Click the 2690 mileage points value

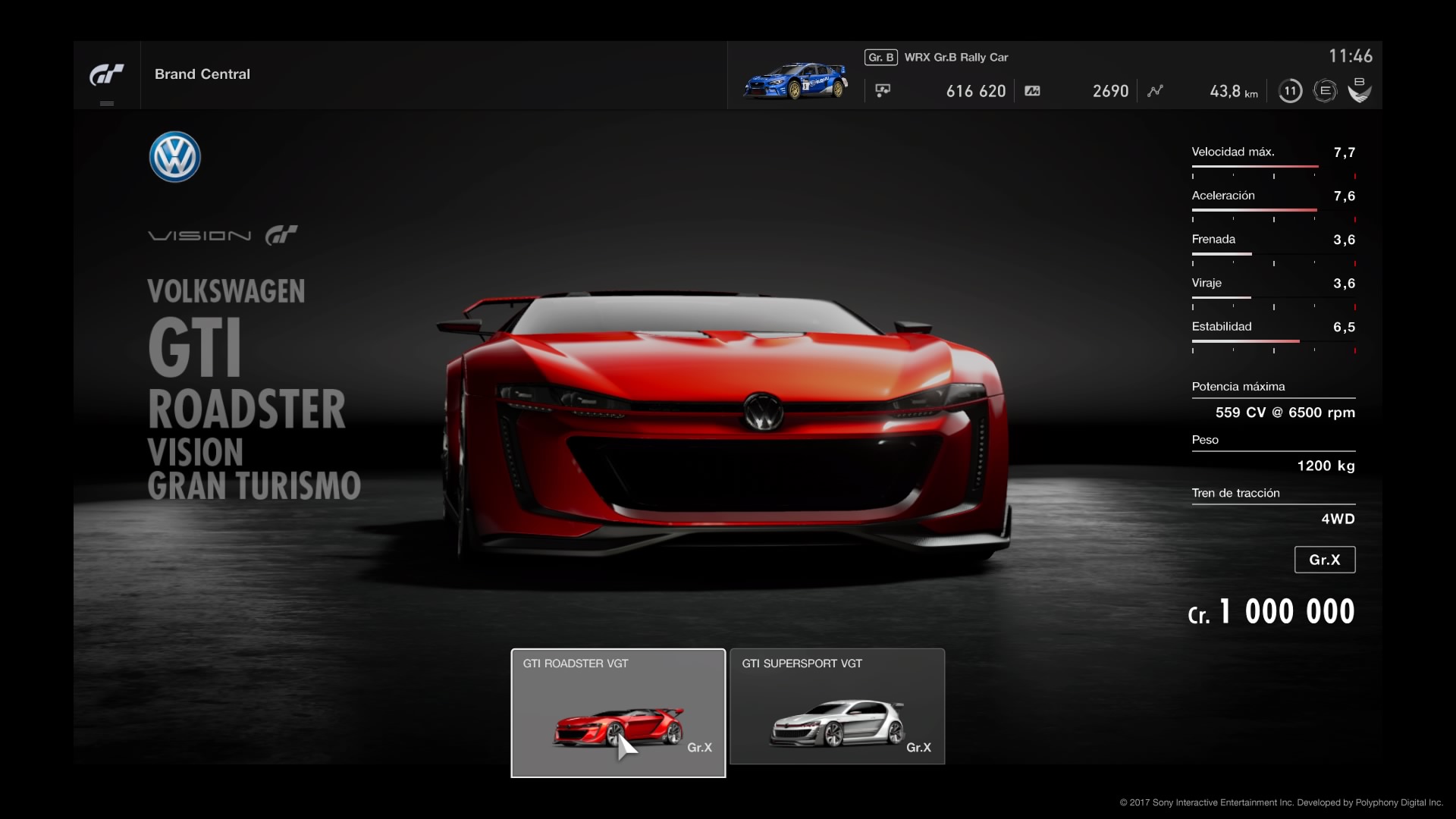[x=1111, y=91]
